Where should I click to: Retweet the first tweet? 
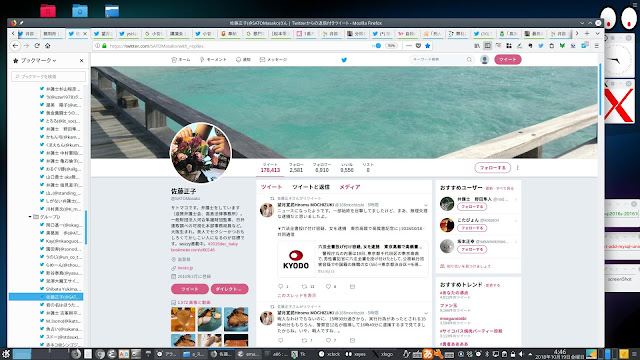tap(304, 287)
